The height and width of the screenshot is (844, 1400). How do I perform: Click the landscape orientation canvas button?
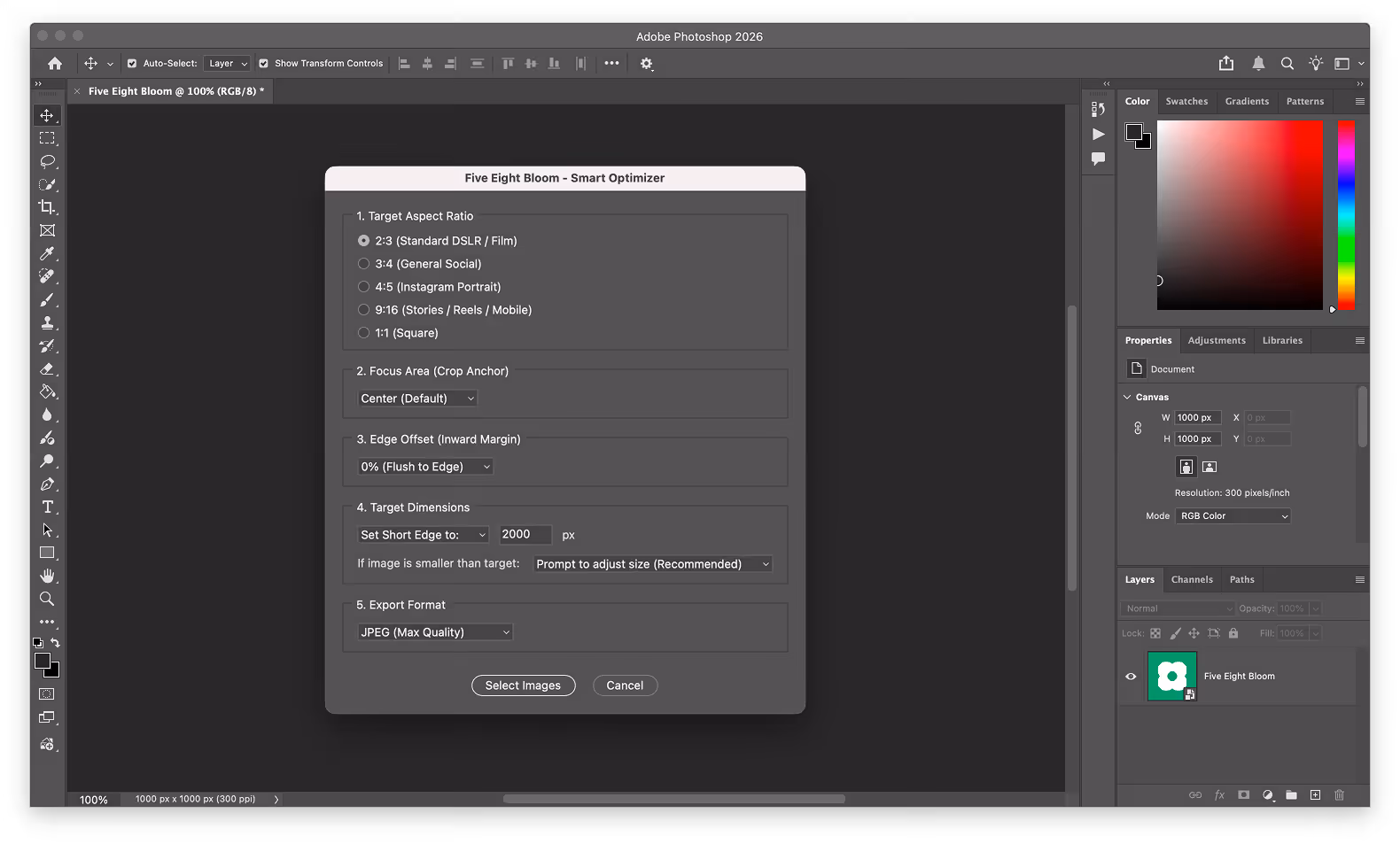tap(1209, 467)
